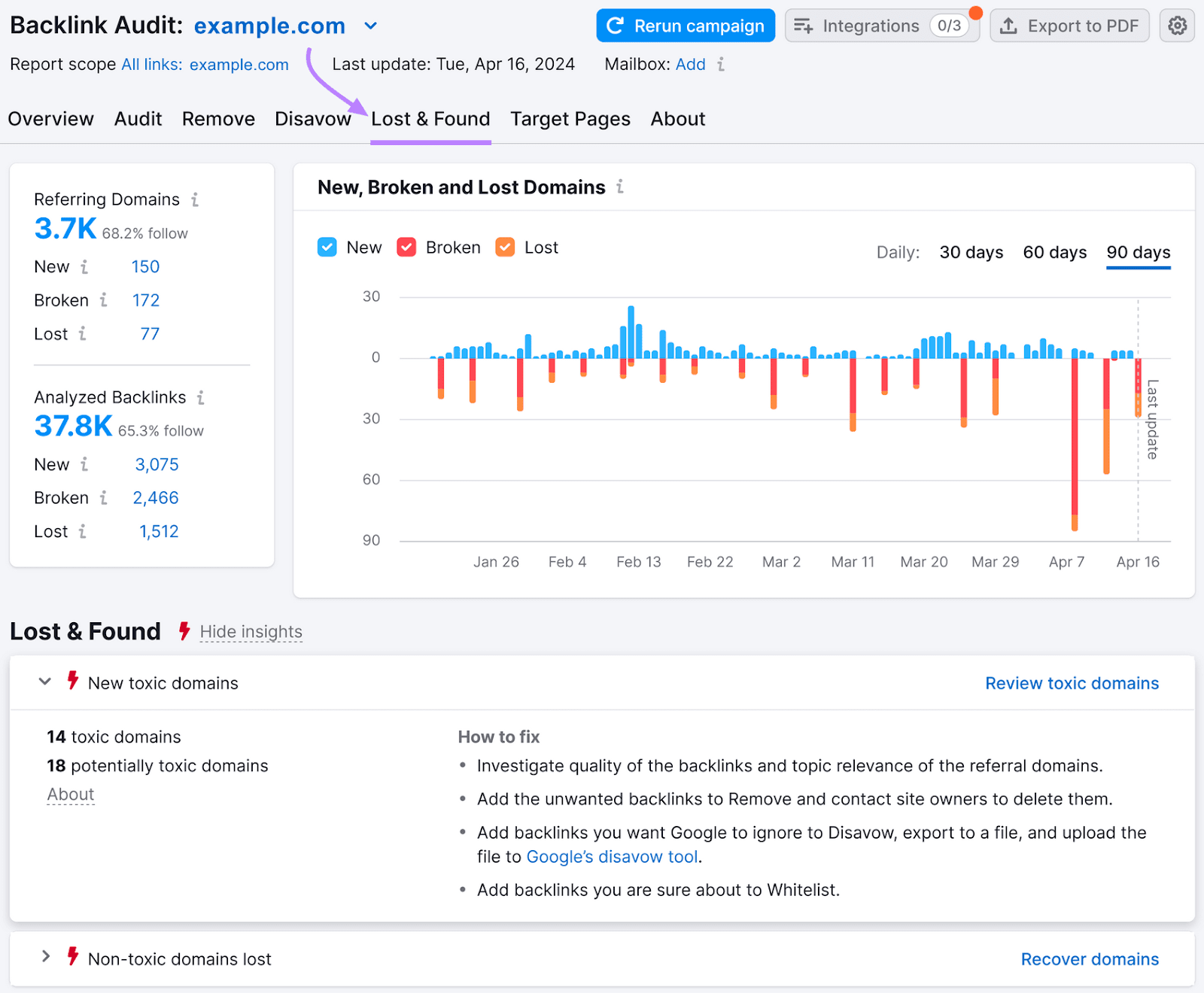1204x993 pixels.
Task: Click the info icon beside Analyzed Backlinks
Action: click(201, 398)
